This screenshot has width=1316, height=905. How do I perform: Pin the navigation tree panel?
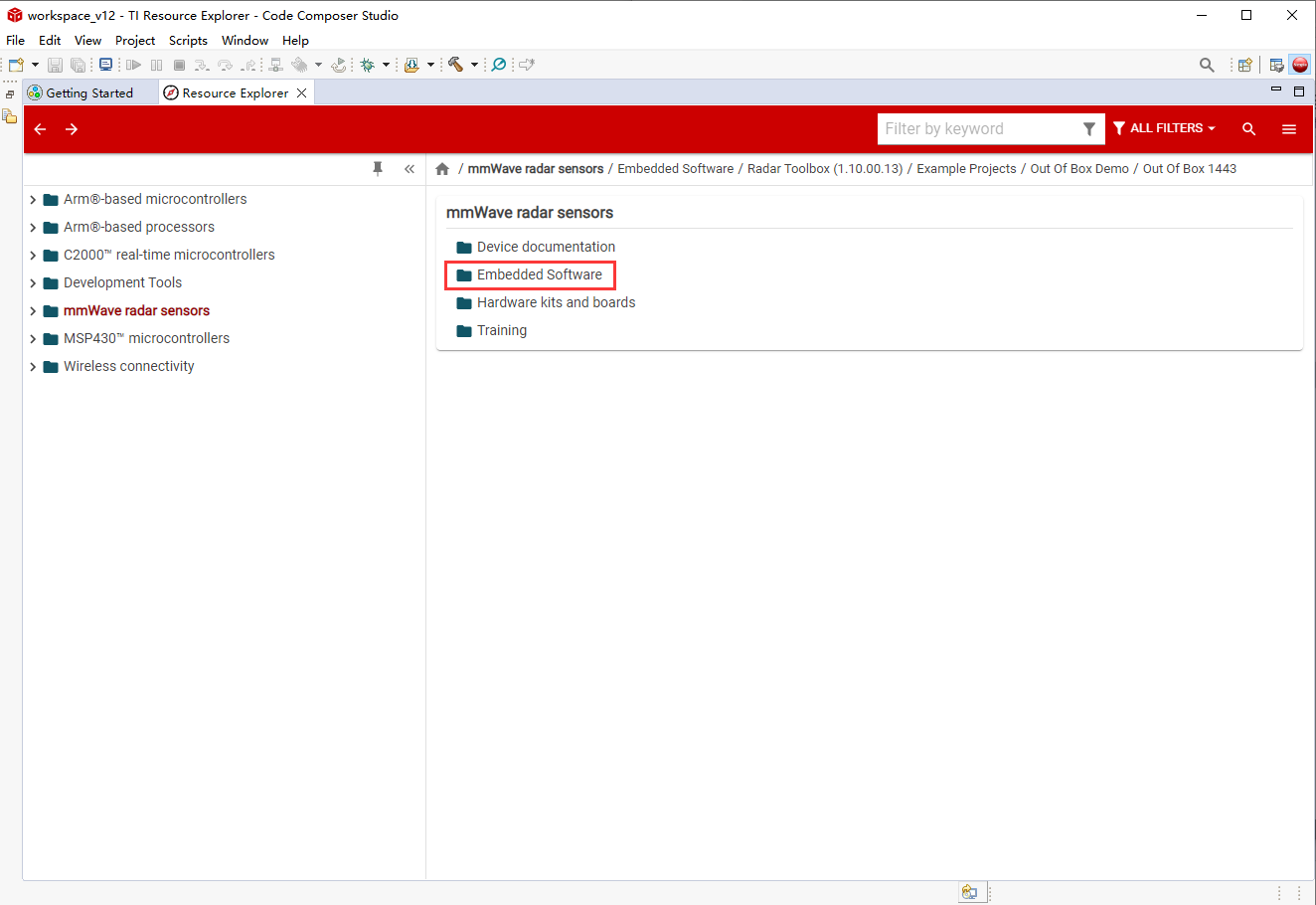click(378, 169)
